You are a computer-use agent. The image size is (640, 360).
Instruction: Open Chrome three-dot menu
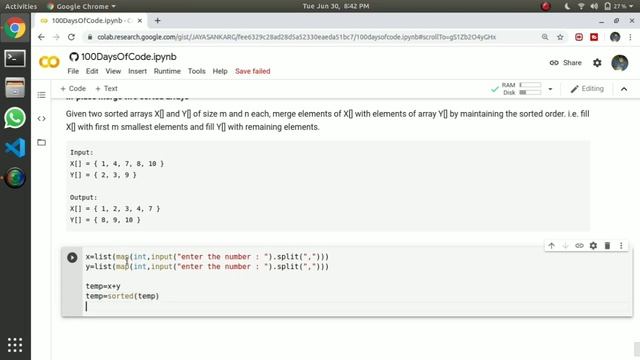[x=630, y=37]
